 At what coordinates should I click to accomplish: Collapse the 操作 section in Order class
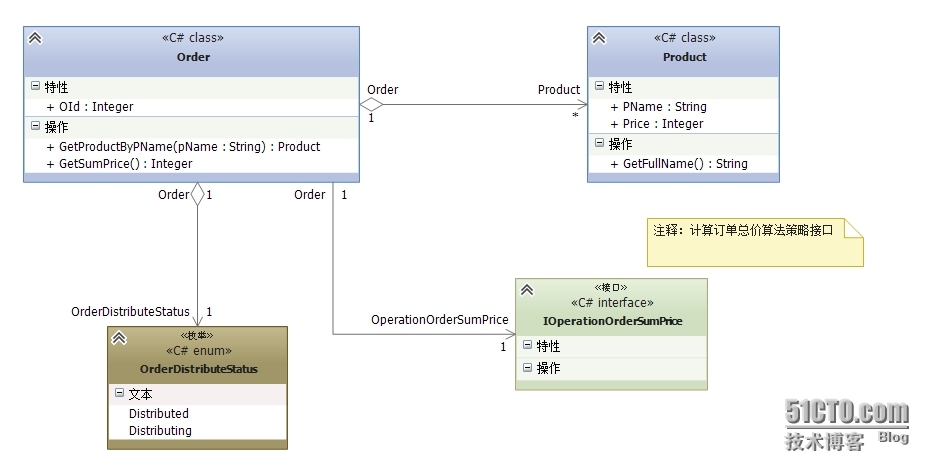(x=35, y=127)
